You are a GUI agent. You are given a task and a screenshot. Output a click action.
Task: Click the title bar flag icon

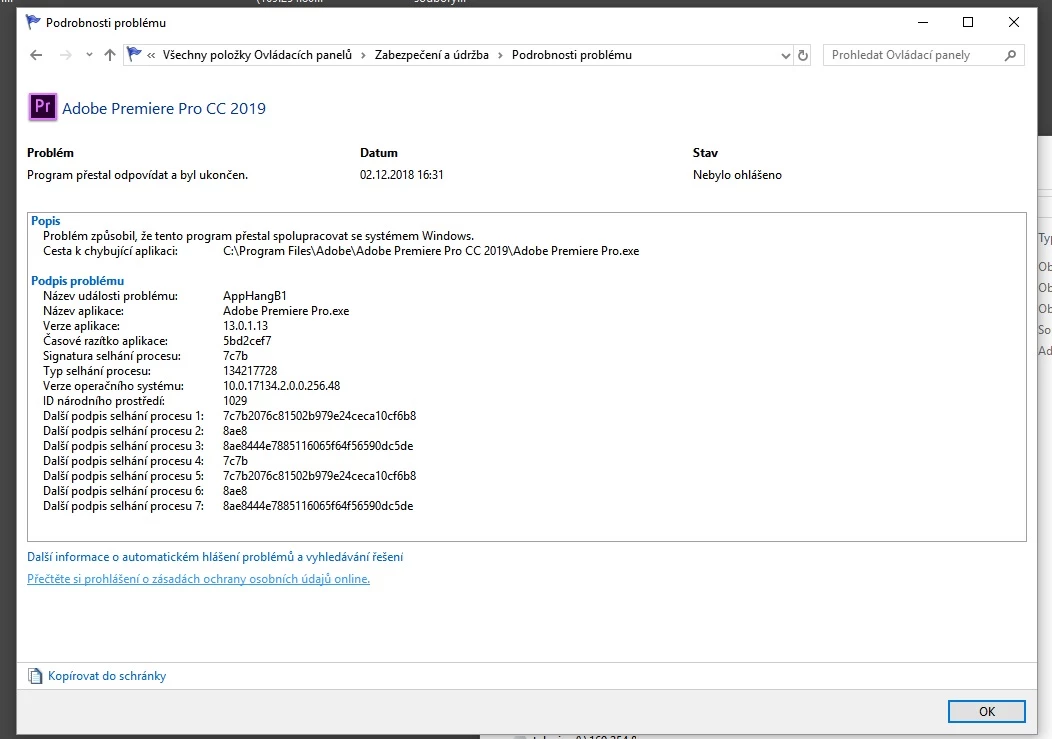33,22
